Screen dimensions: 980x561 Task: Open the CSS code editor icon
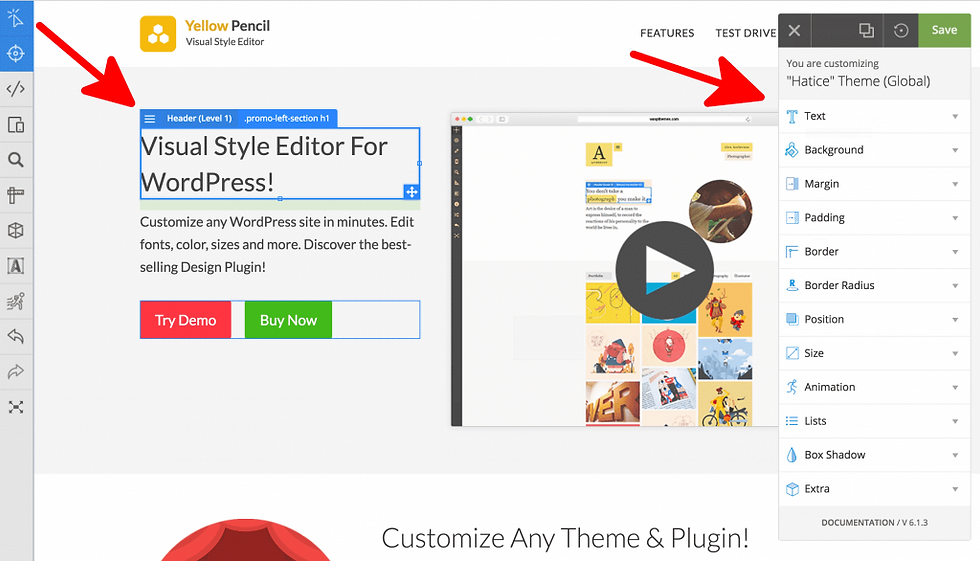[x=16, y=89]
